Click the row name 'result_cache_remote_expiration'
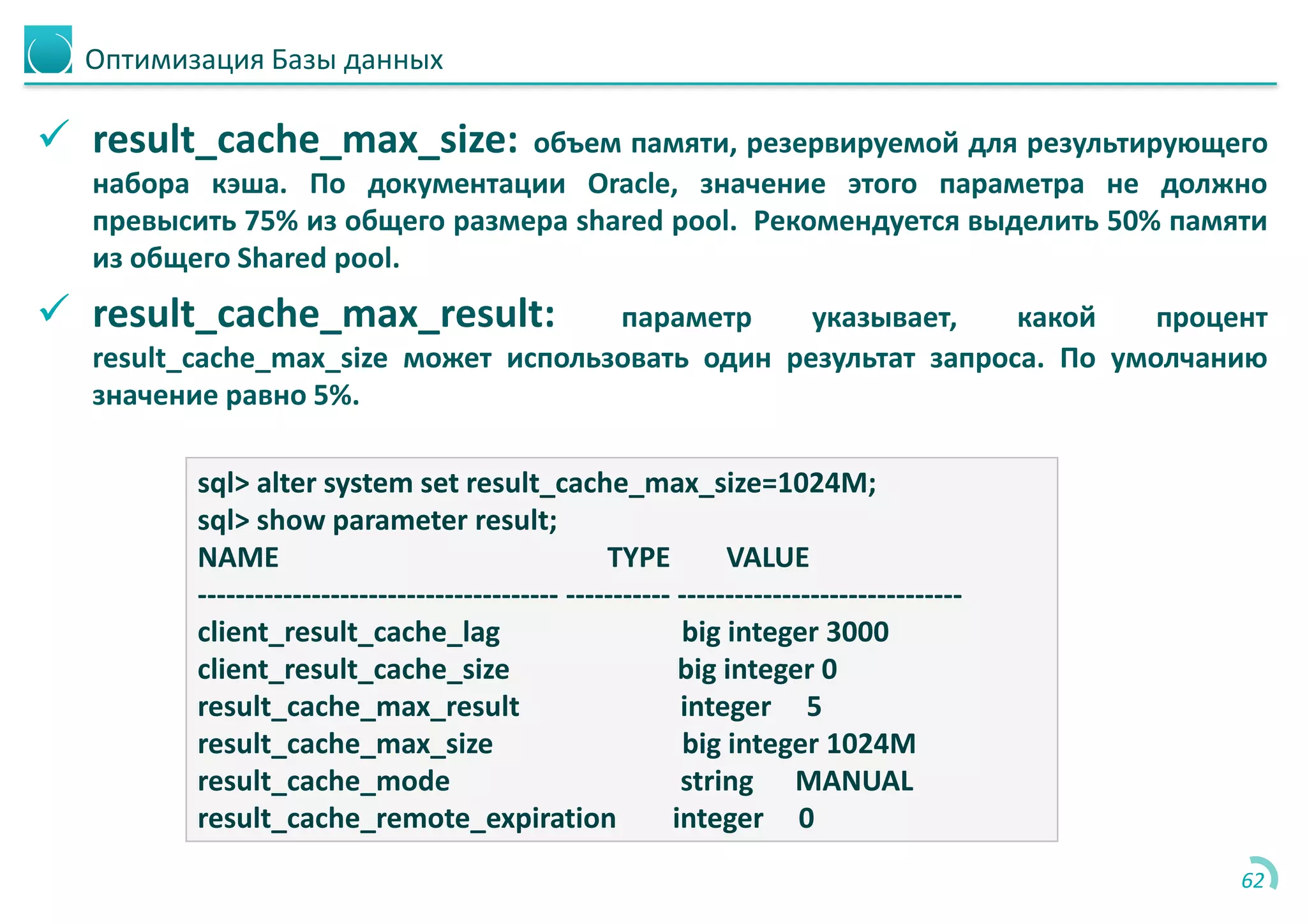The width and height of the screenshot is (1307, 924). (x=407, y=819)
